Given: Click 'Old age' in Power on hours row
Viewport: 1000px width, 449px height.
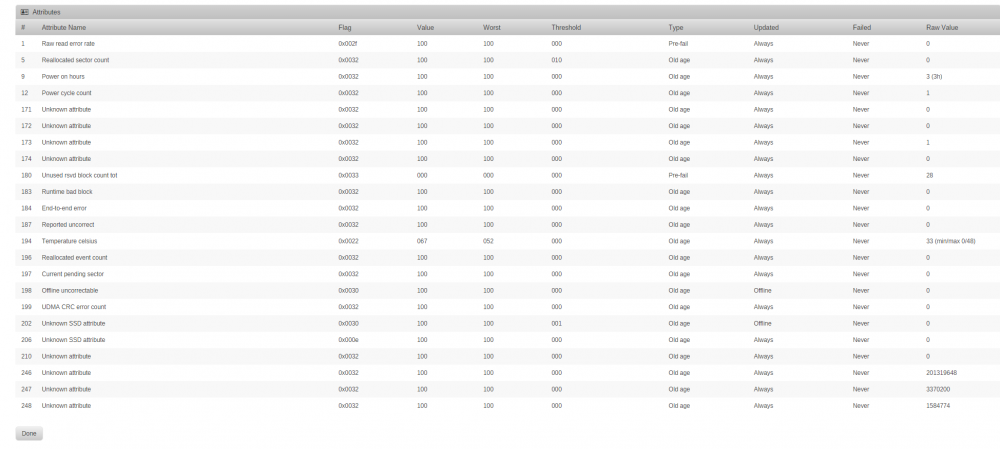Looking at the screenshot, I should coord(679,77).
